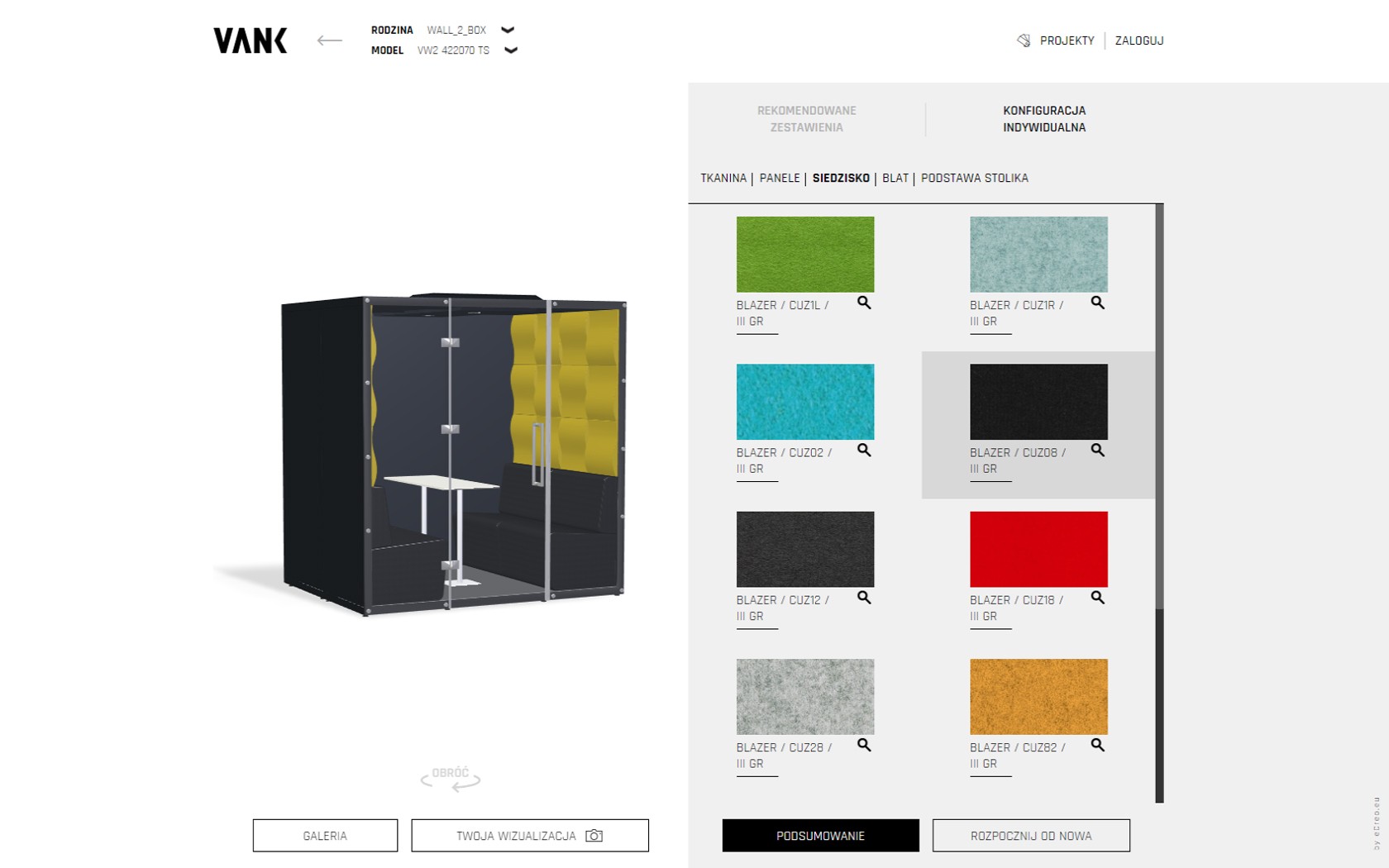Open magnifier for BLAZER CUZ08 black fabric
Screen dimensions: 1389x868
pyautogui.click(x=1097, y=450)
